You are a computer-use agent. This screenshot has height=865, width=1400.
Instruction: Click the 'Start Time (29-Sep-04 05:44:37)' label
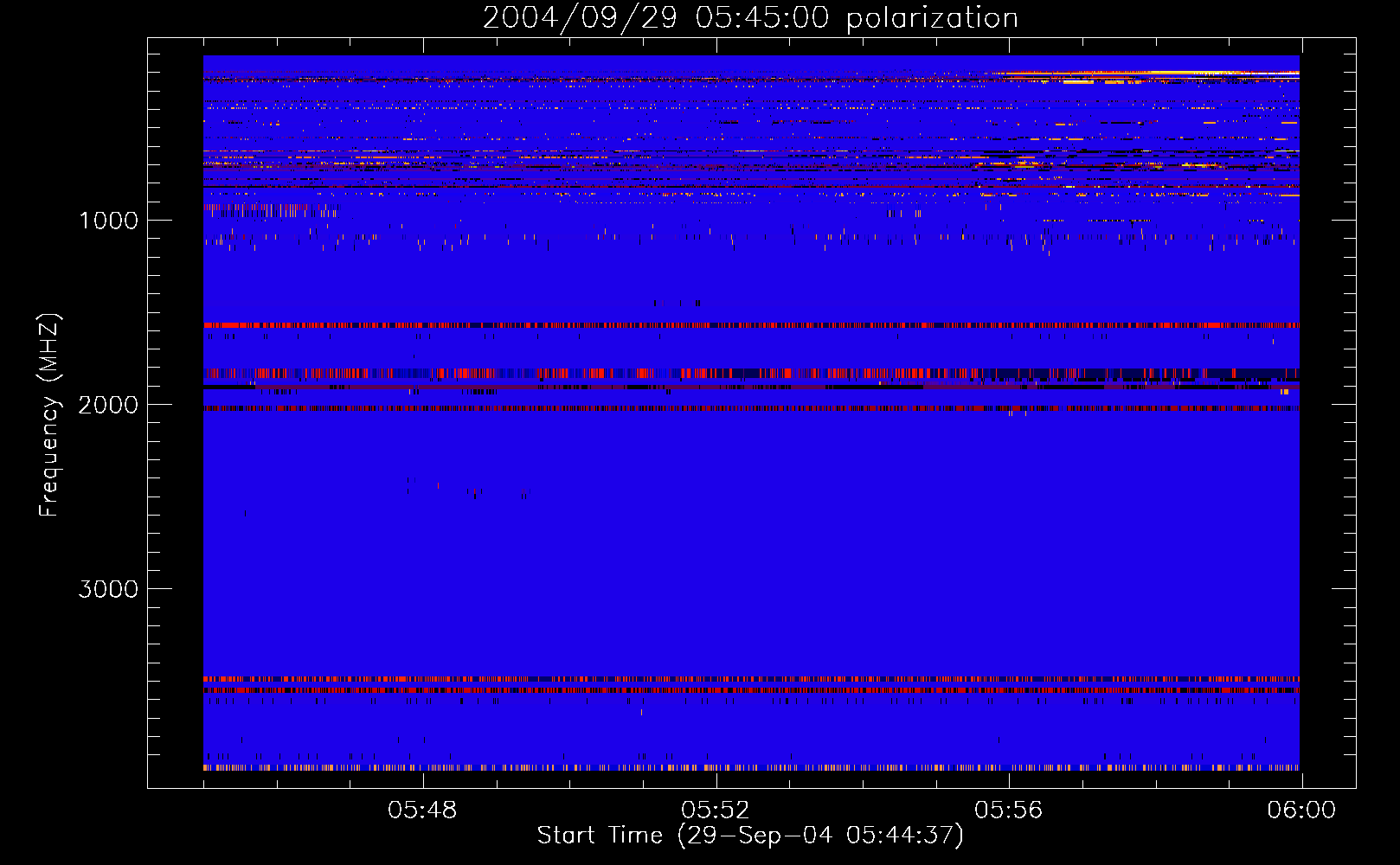click(750, 836)
